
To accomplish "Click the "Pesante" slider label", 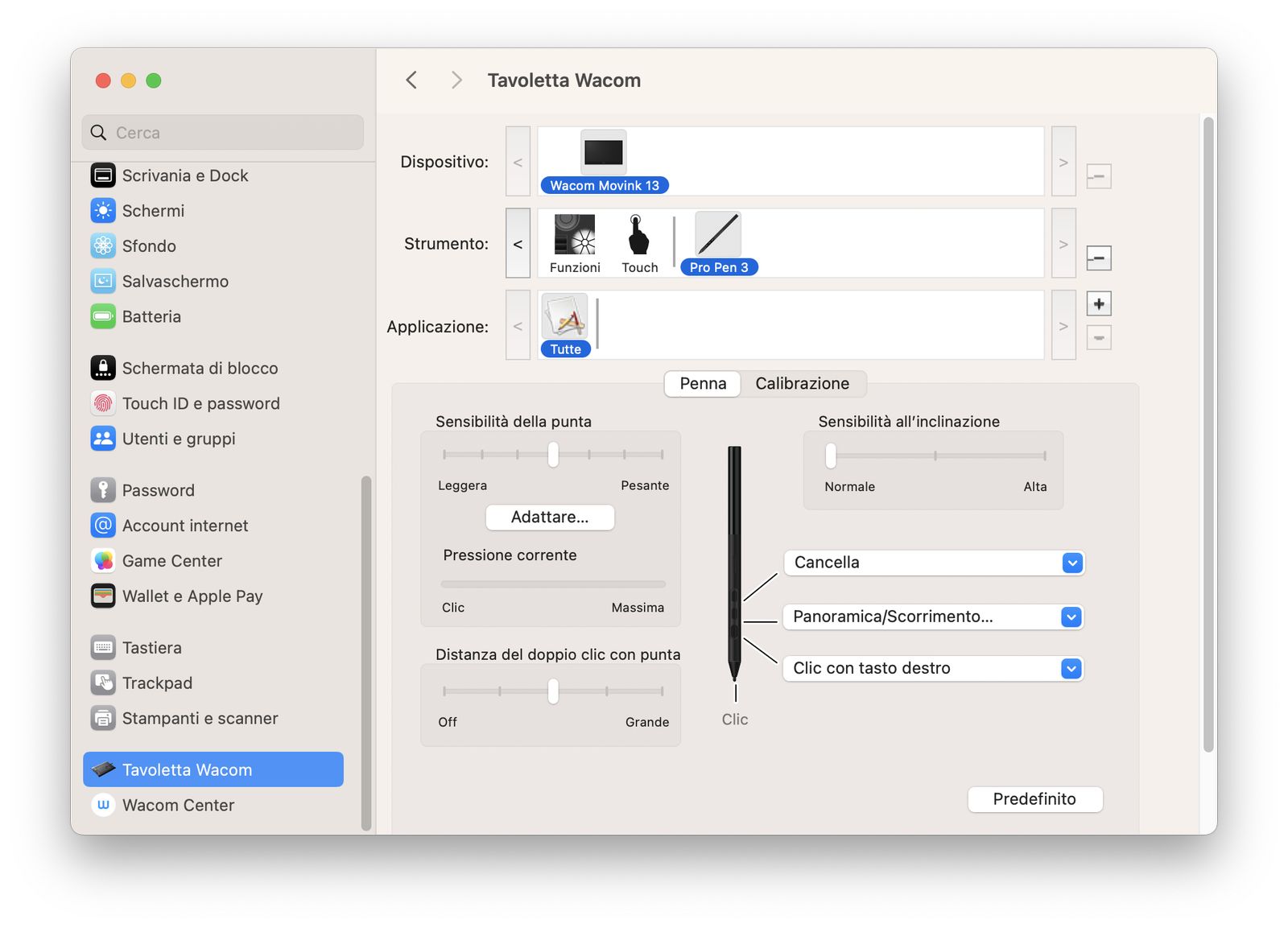I will [x=645, y=485].
